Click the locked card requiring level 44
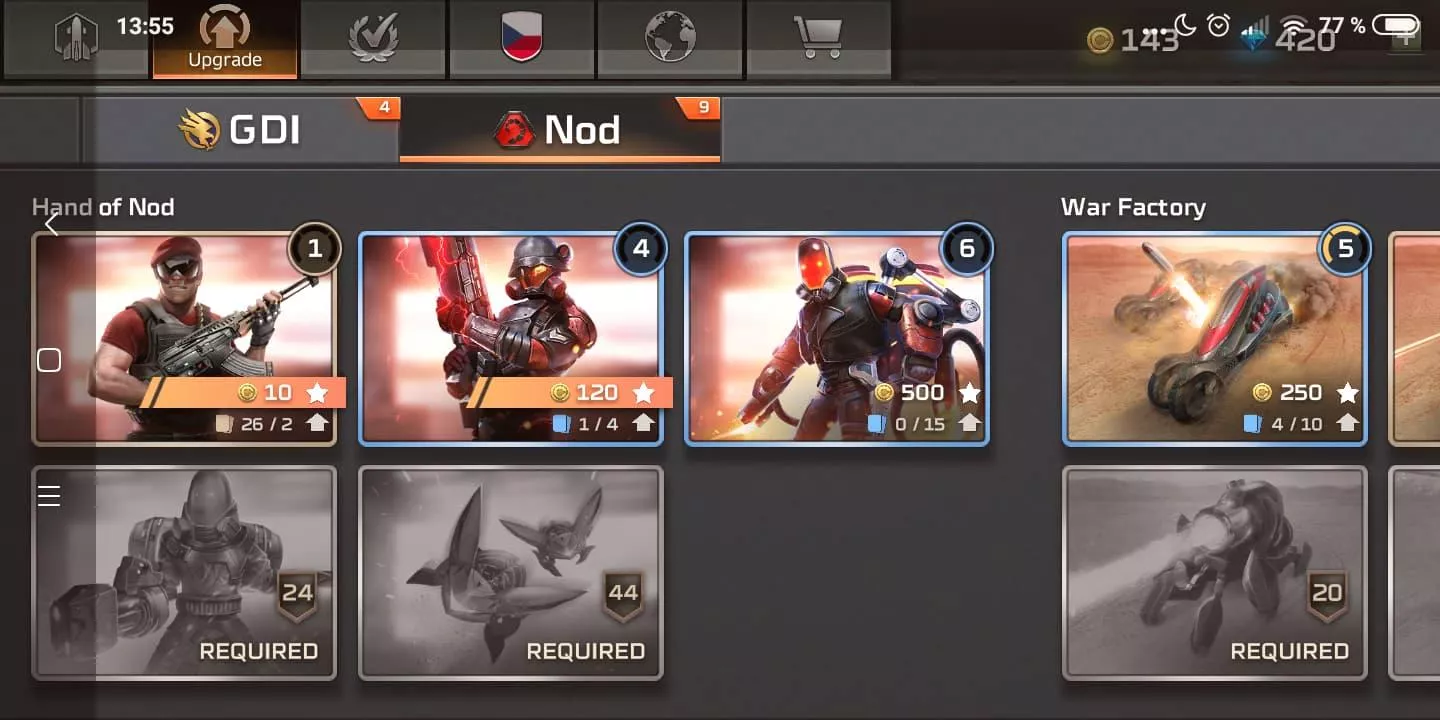 [x=511, y=573]
